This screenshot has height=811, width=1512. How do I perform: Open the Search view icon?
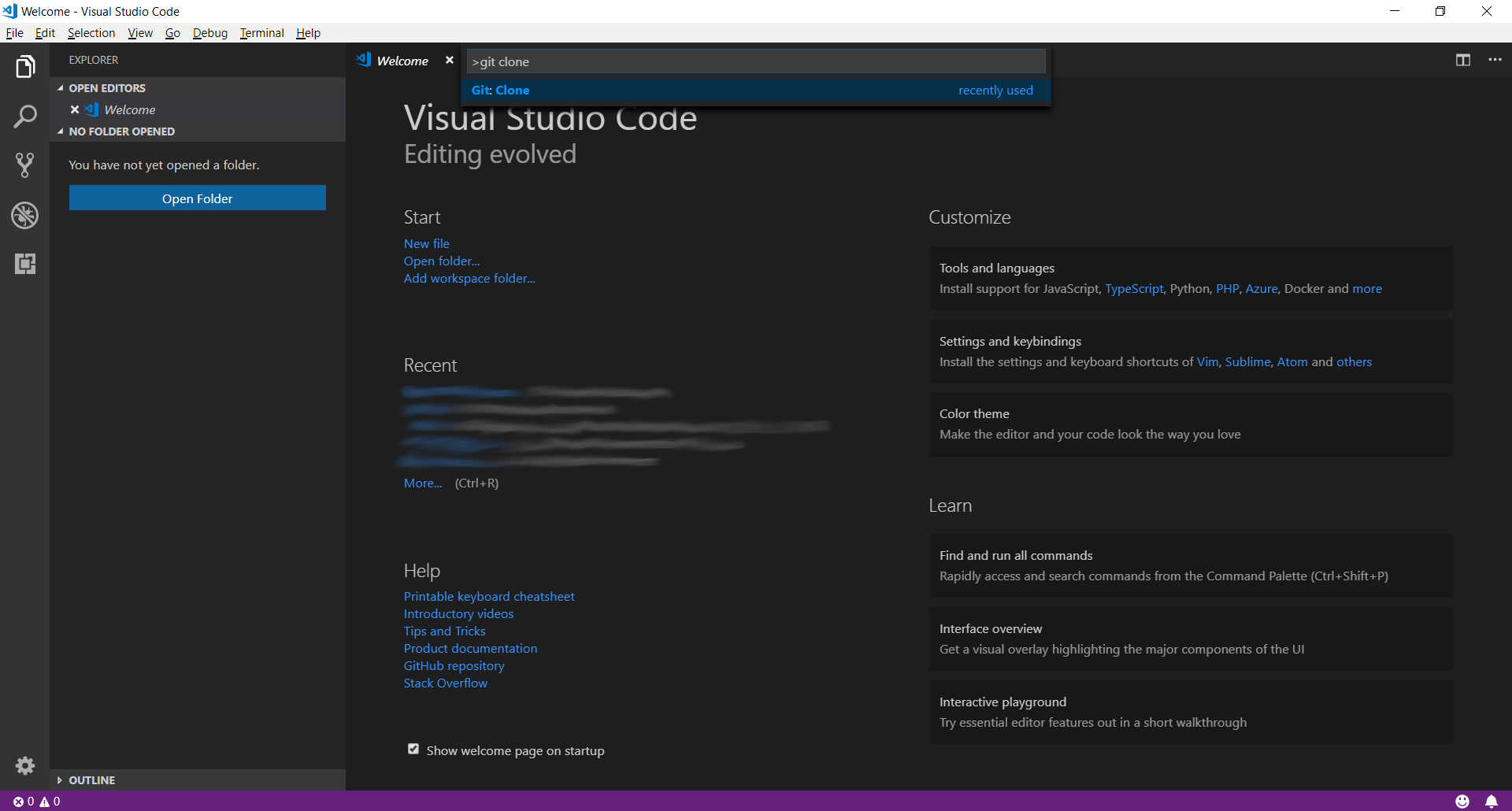[24, 116]
